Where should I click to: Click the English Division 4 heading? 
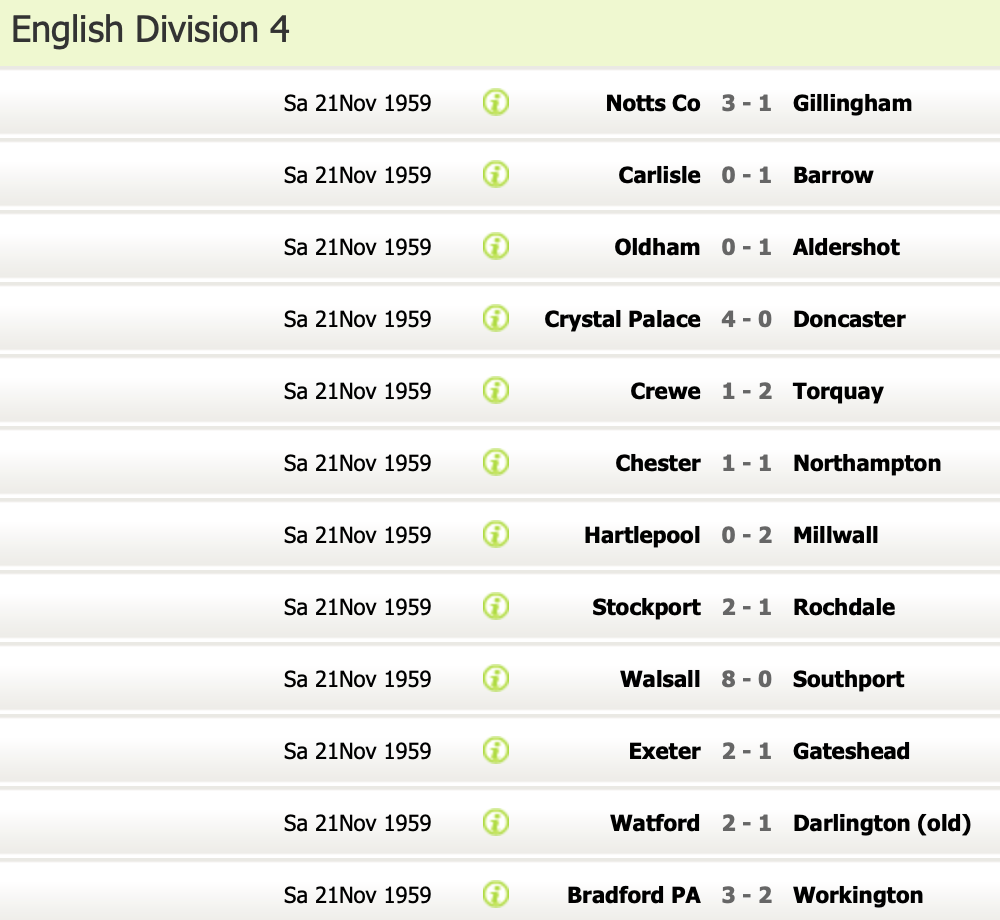(x=150, y=30)
